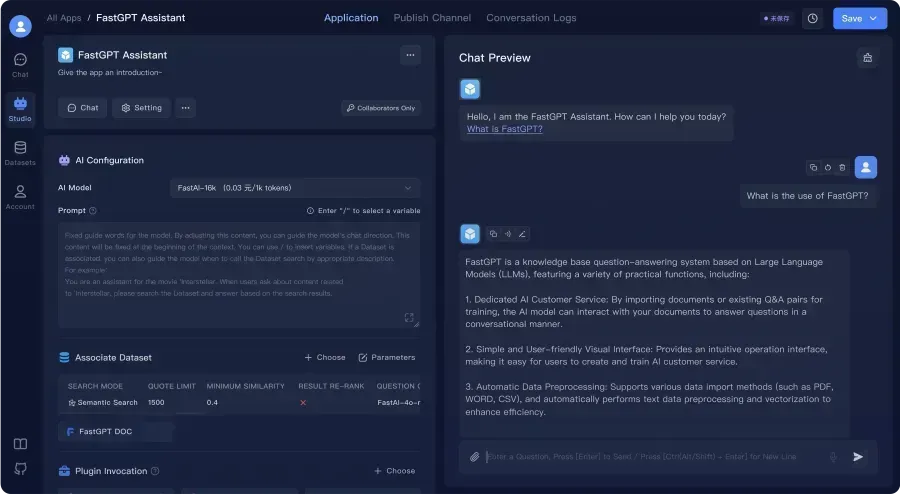Click the pencil icon on assistant answer

pyautogui.click(x=522, y=234)
